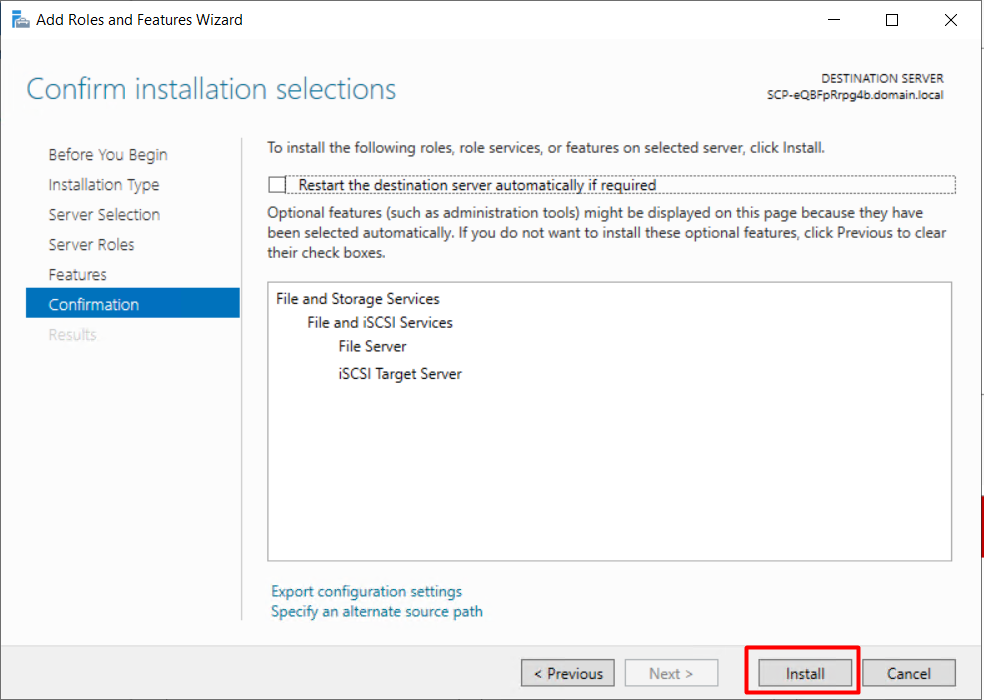984x700 pixels.
Task: Click the wizard icon in title bar
Action: (20, 20)
